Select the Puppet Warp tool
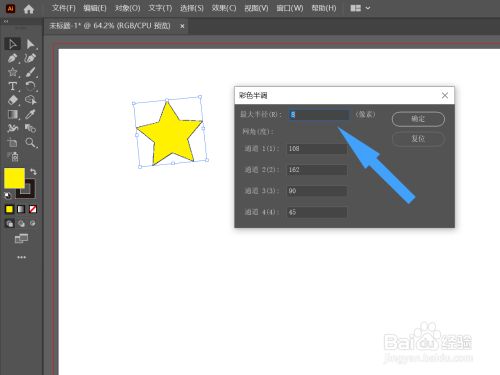Viewport: 500px width, 375px height. [13, 128]
